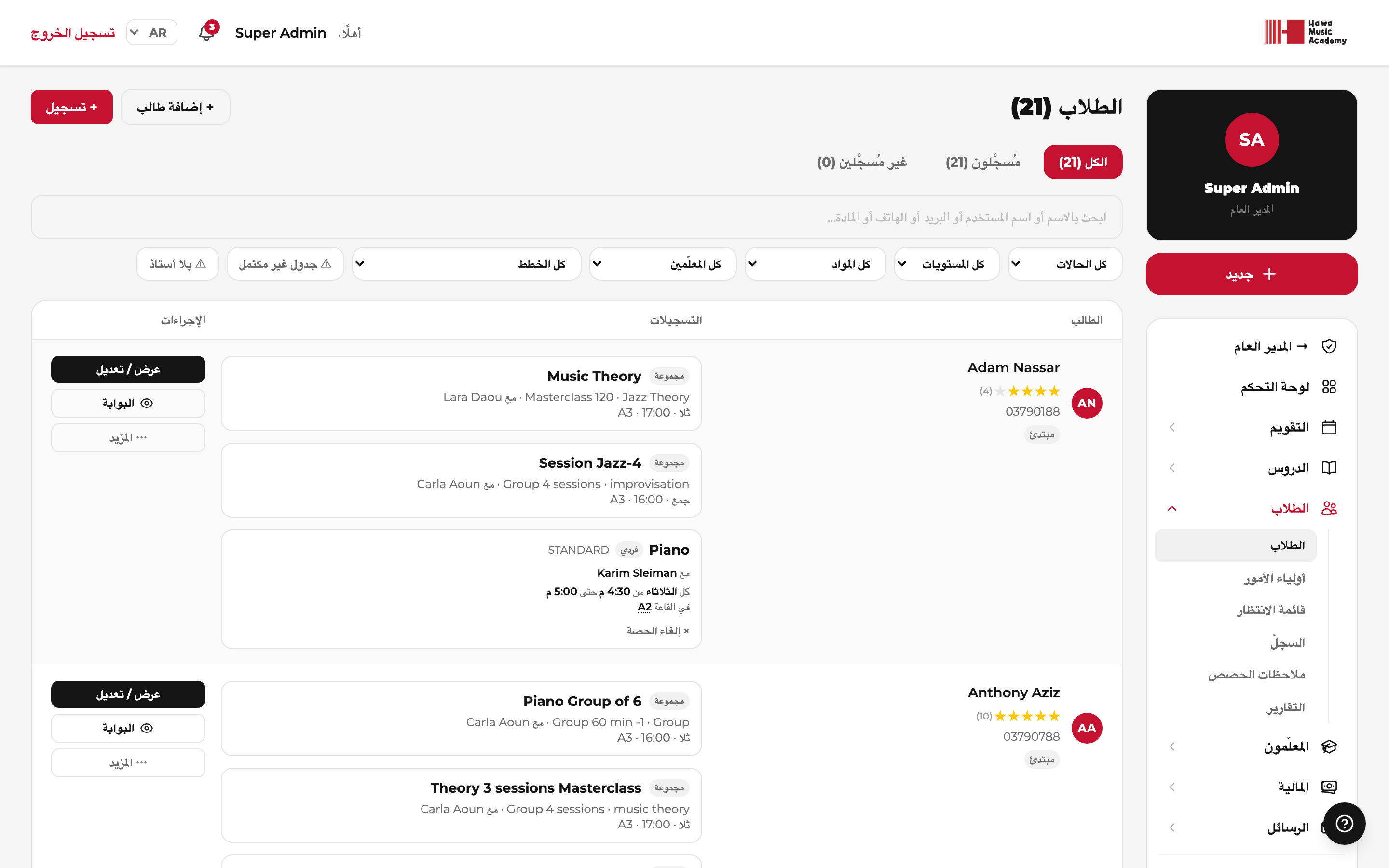Click the Hawa Music Academy logo

click(x=1305, y=32)
